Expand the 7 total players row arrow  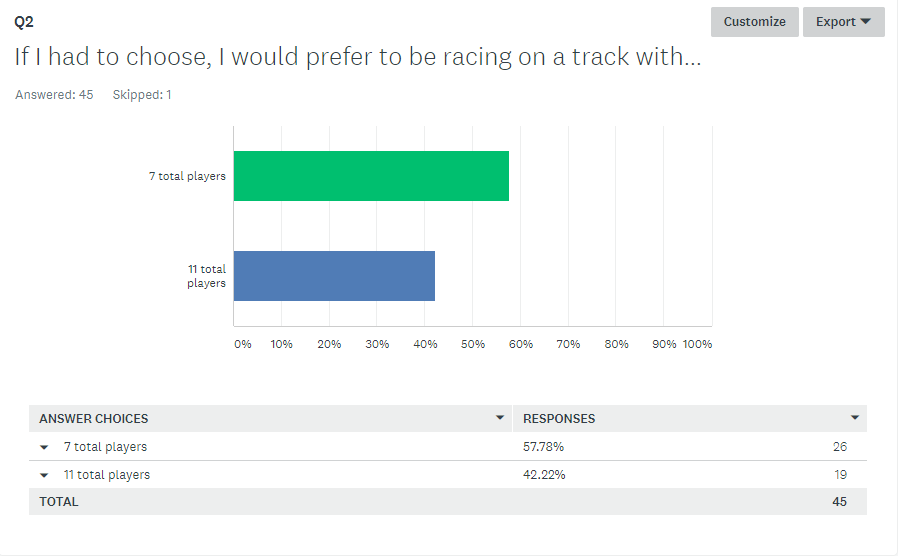[44, 447]
